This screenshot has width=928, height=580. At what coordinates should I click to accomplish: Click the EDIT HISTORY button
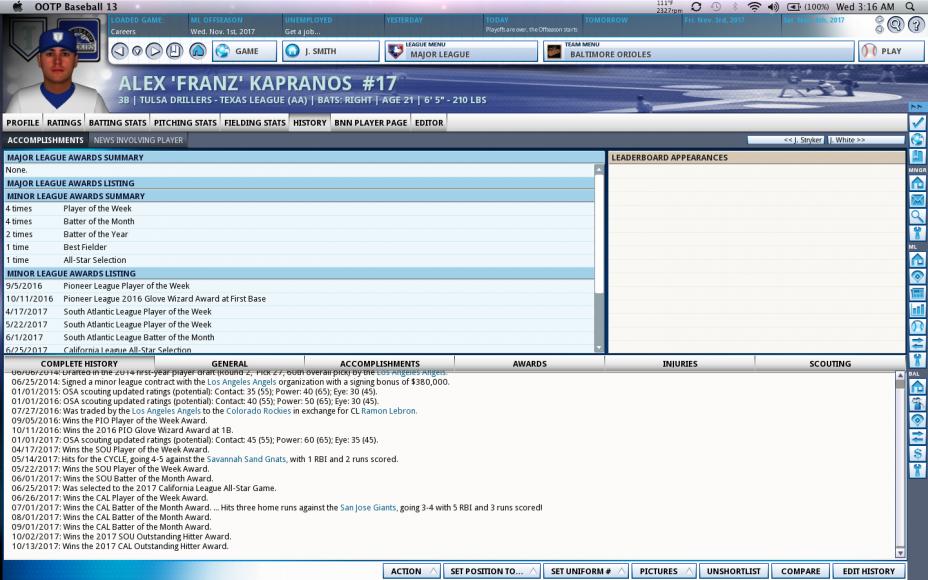pyautogui.click(x=868, y=571)
